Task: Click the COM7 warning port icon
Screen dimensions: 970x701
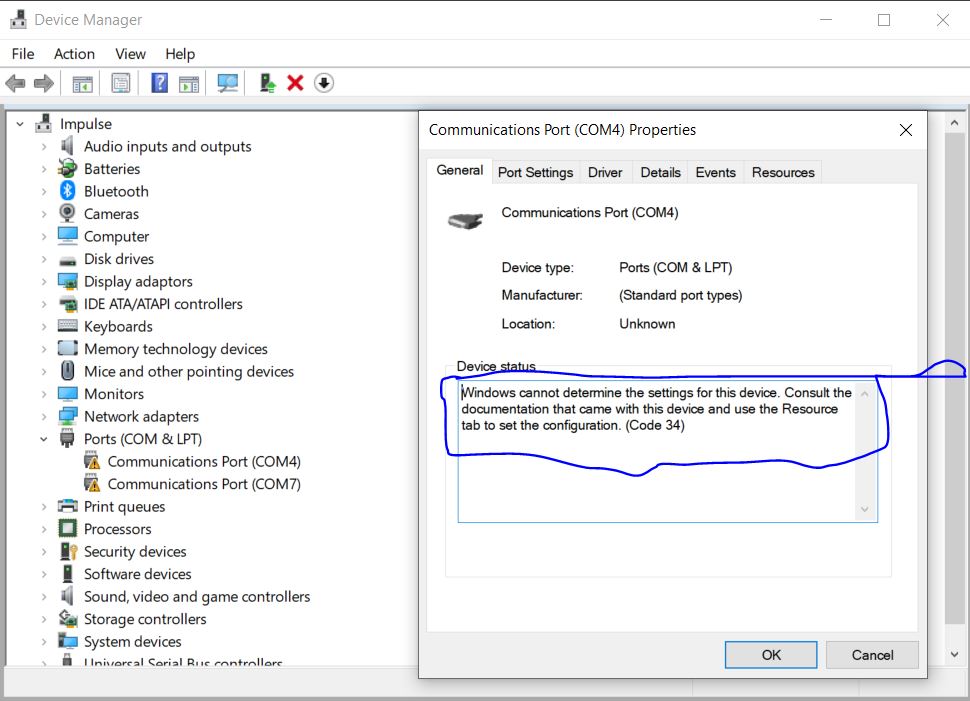Action: click(92, 483)
